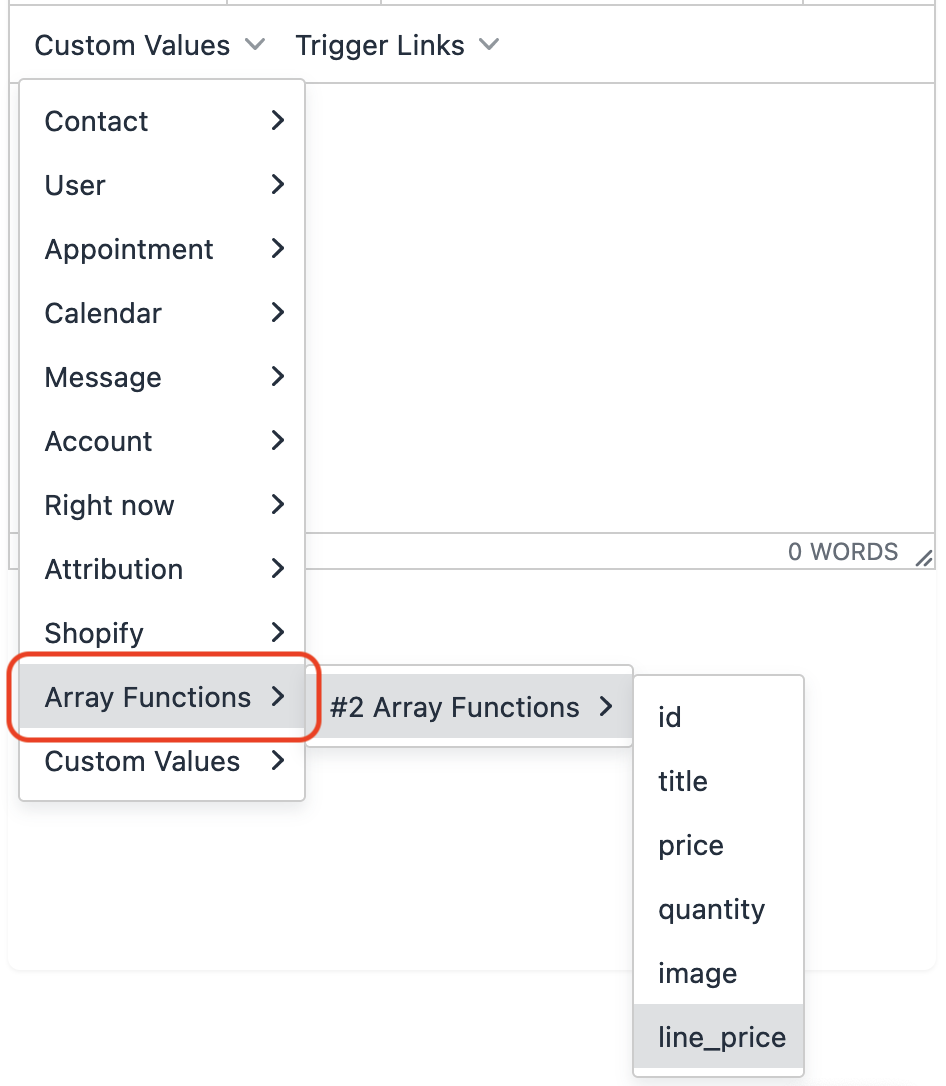Expand the Message submenu
The width and height of the screenshot is (946, 1086).
(162, 377)
